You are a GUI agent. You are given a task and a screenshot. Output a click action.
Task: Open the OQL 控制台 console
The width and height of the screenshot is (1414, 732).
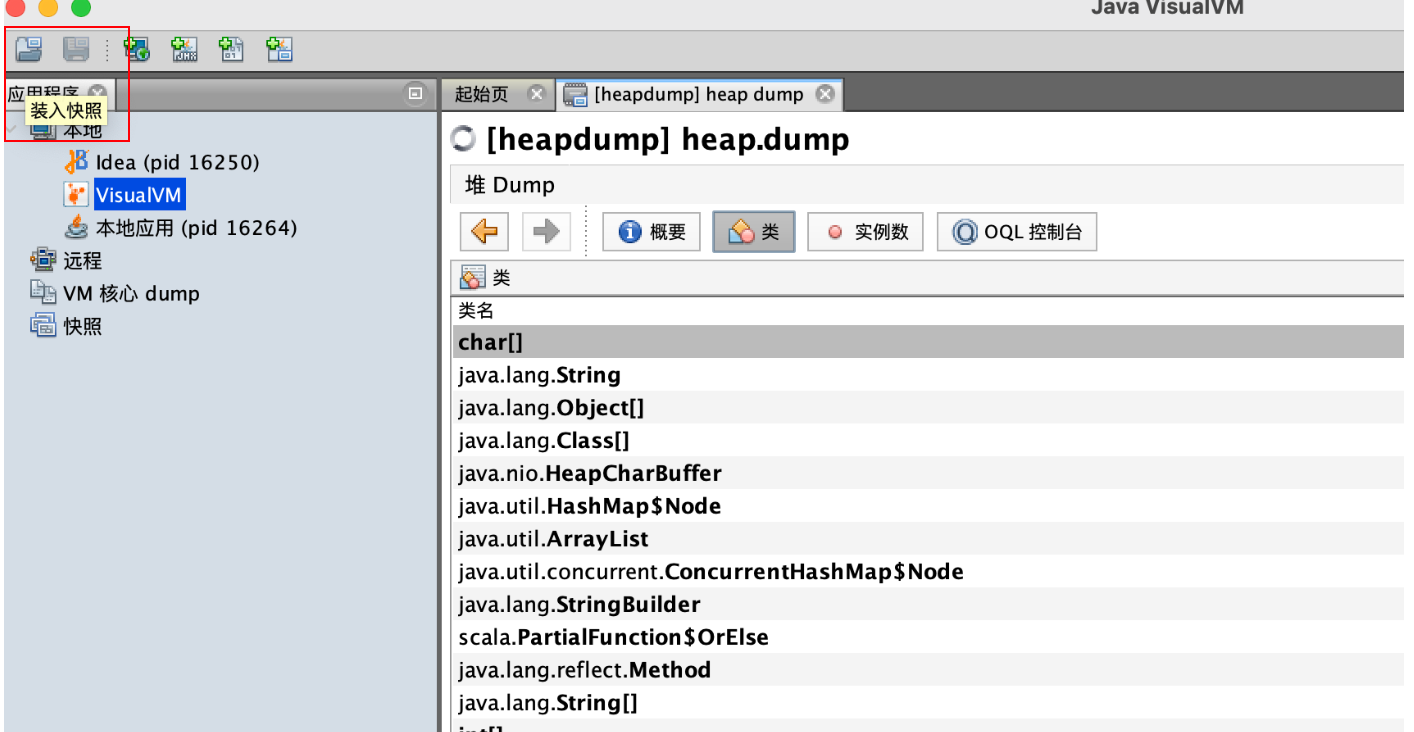(x=1017, y=232)
